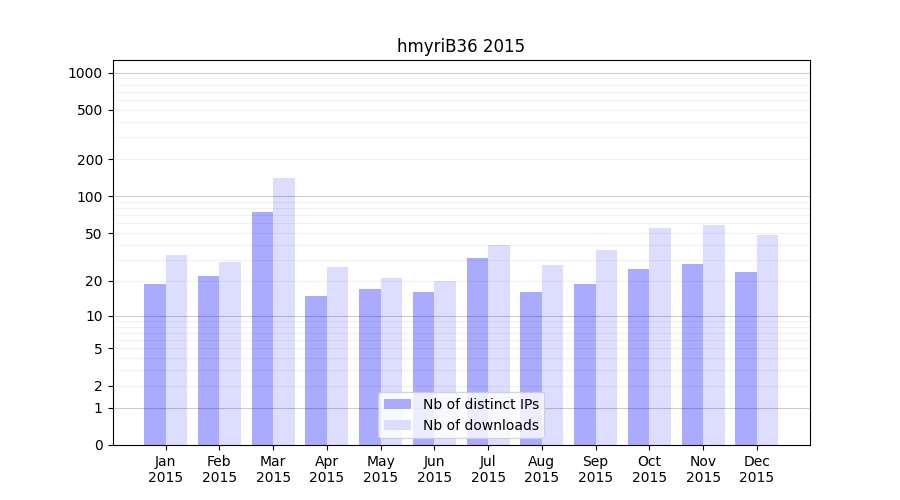
Task: Click the 100 y-axis tick label
Action: coord(89,197)
